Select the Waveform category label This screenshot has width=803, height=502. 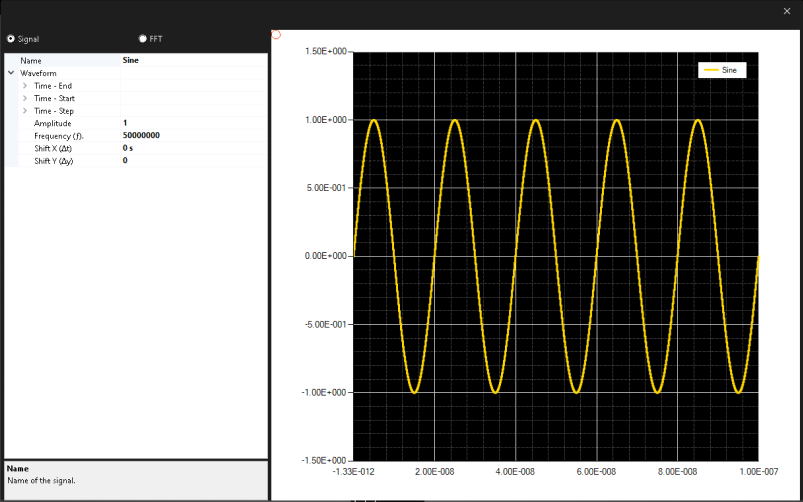(x=38, y=73)
